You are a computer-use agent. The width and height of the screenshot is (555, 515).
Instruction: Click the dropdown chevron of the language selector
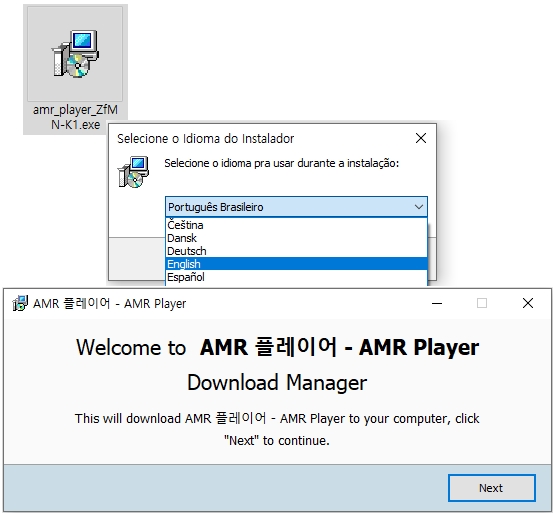(x=419, y=207)
